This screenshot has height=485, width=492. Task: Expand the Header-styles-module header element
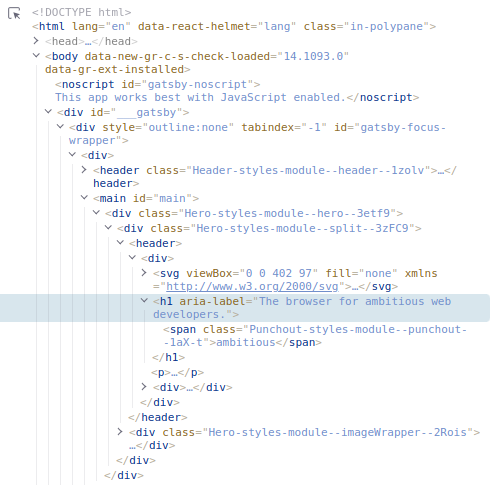click(84, 170)
